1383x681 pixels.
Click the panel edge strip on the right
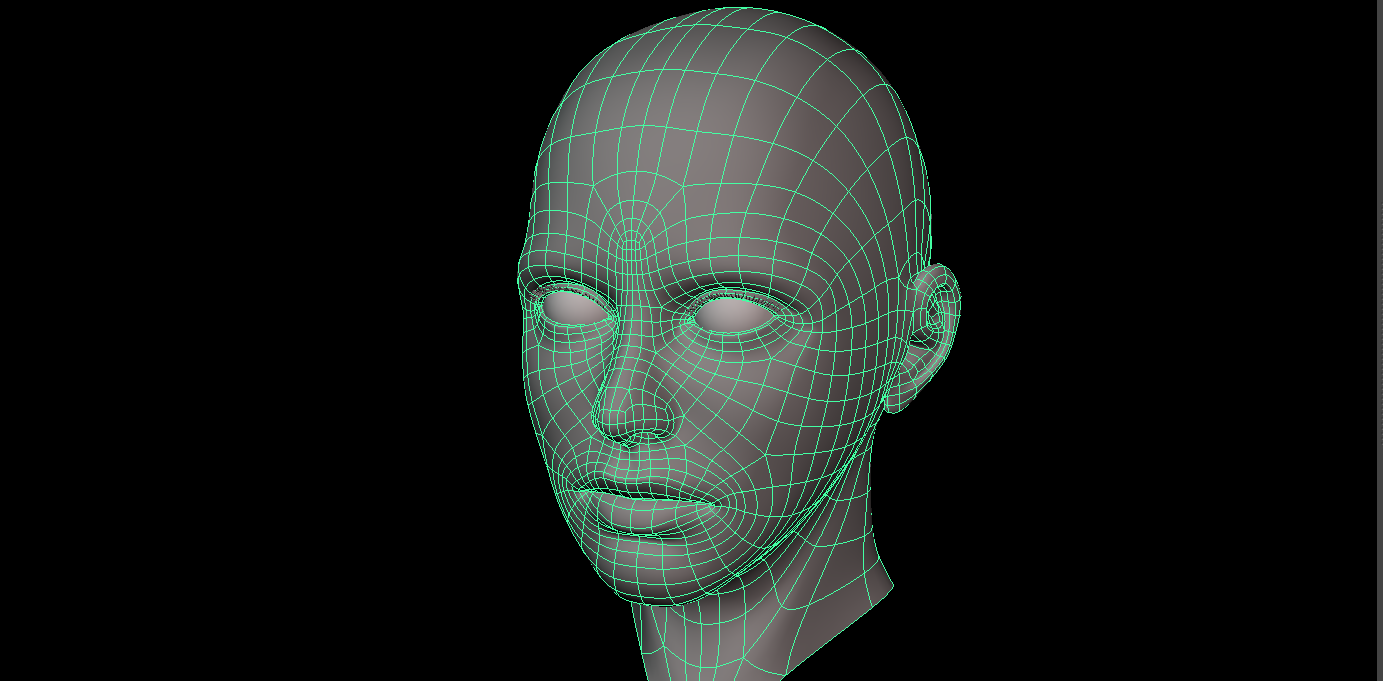click(x=1374, y=340)
